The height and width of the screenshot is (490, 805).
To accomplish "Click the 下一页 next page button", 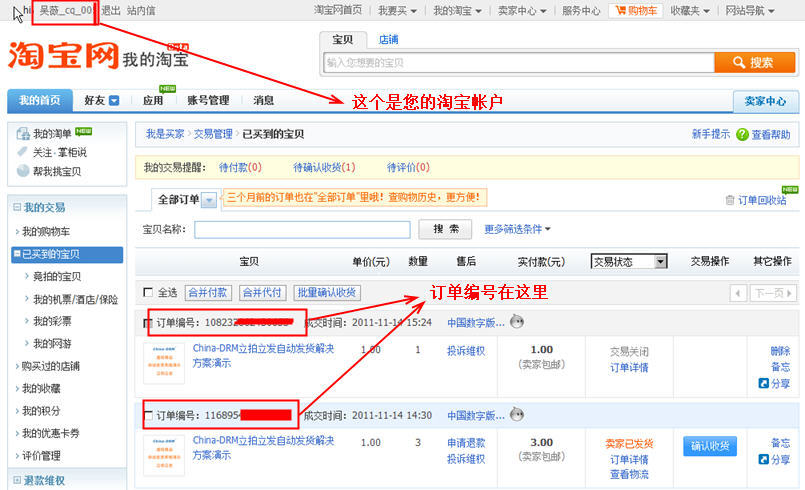I will pos(773,293).
